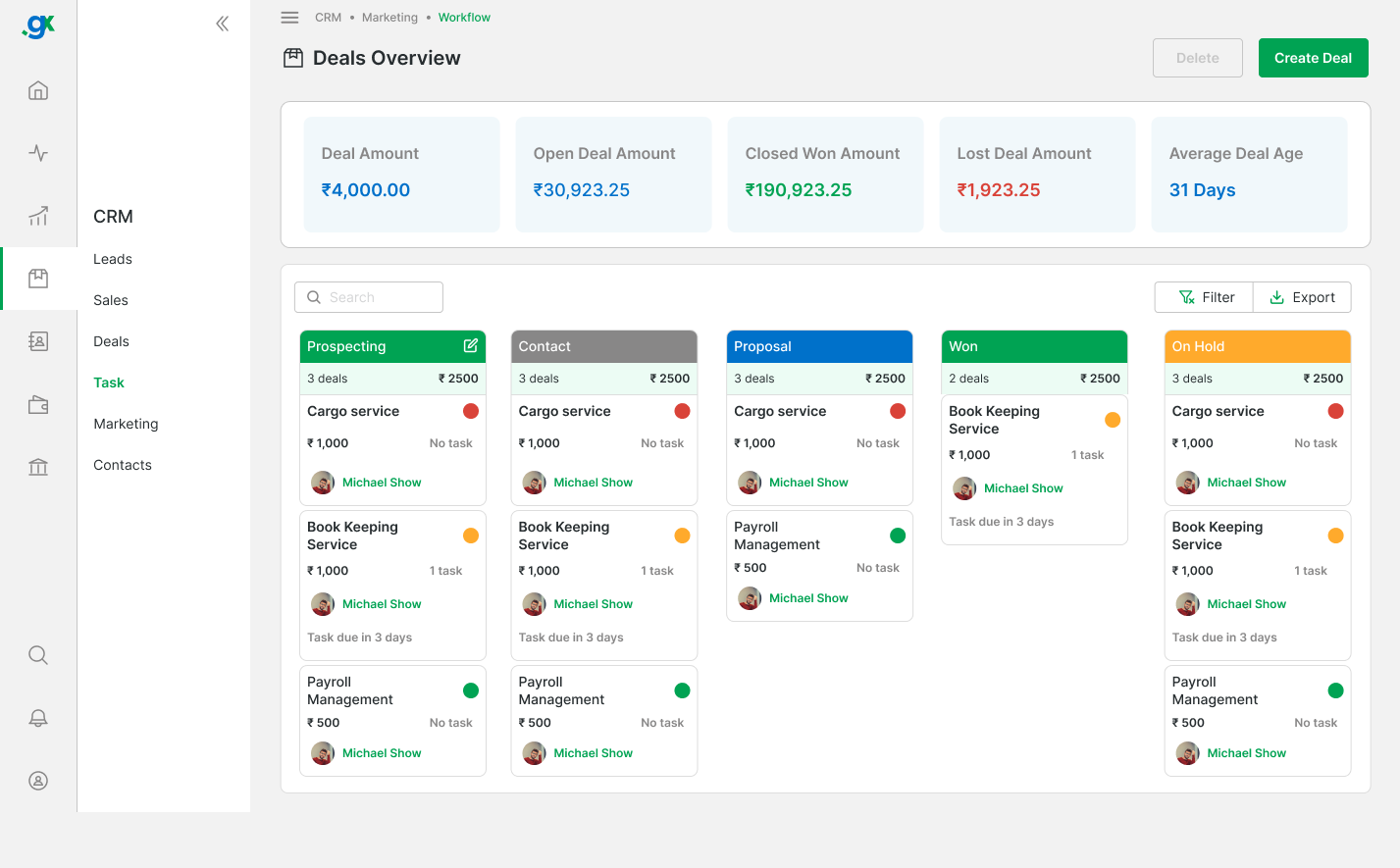Viewport: 1400px width, 868px height.
Task: Select Task in CRM menu
Action: tap(109, 383)
